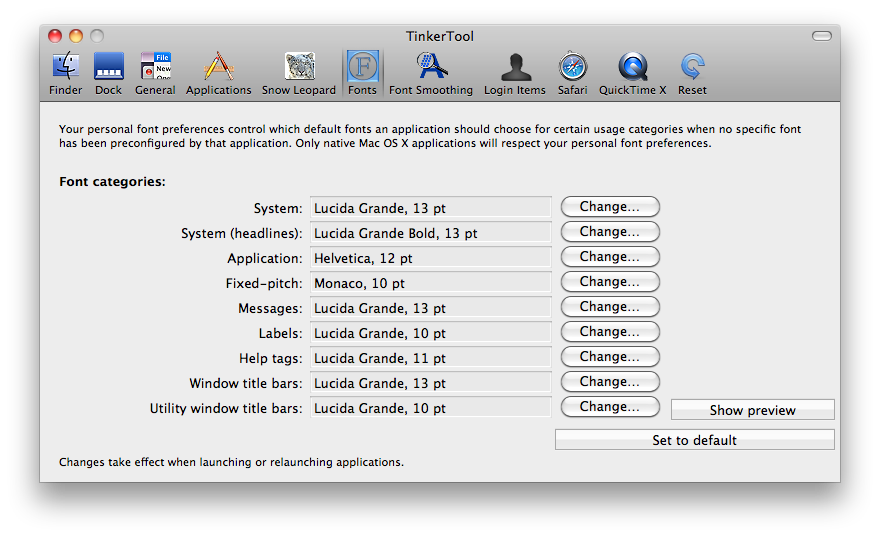Open the Dock settings pane
880x537 pixels.
click(108, 74)
